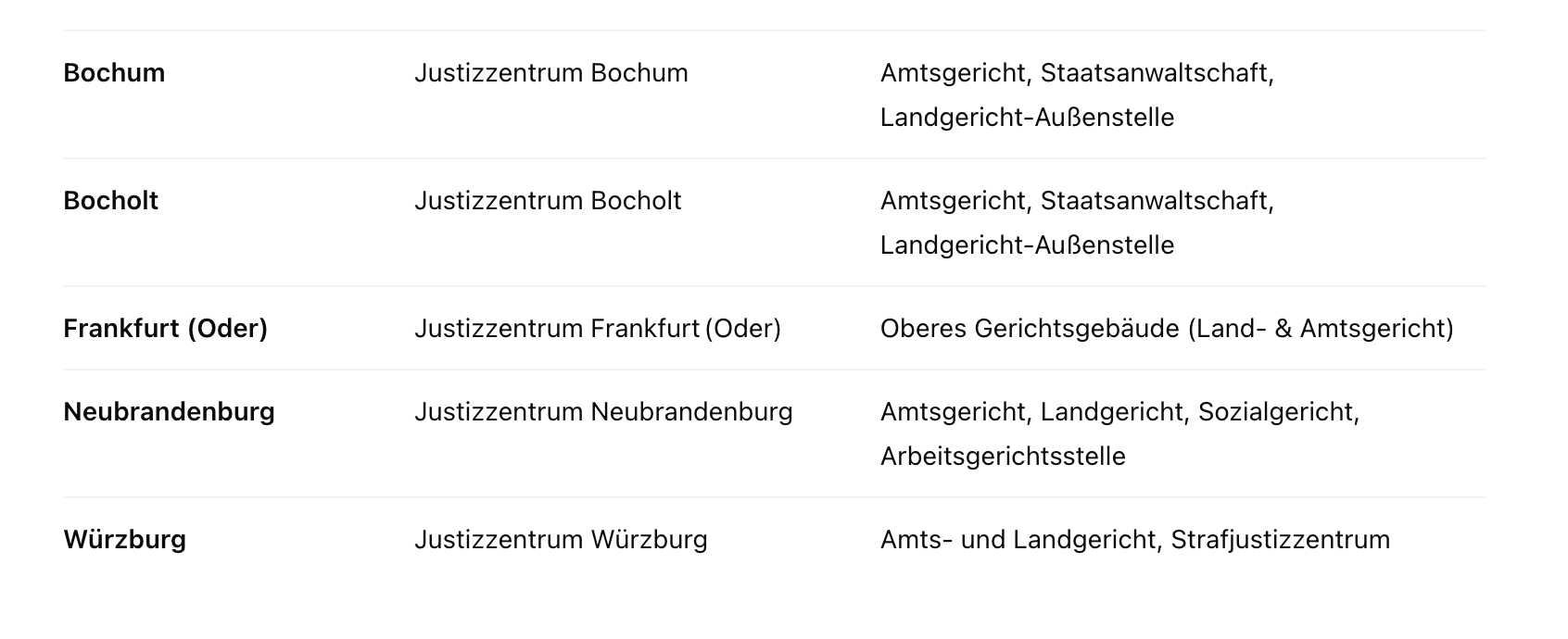Click Bocholt's Amtsgericht, Staatsanwaltschaft text line

(1077, 201)
